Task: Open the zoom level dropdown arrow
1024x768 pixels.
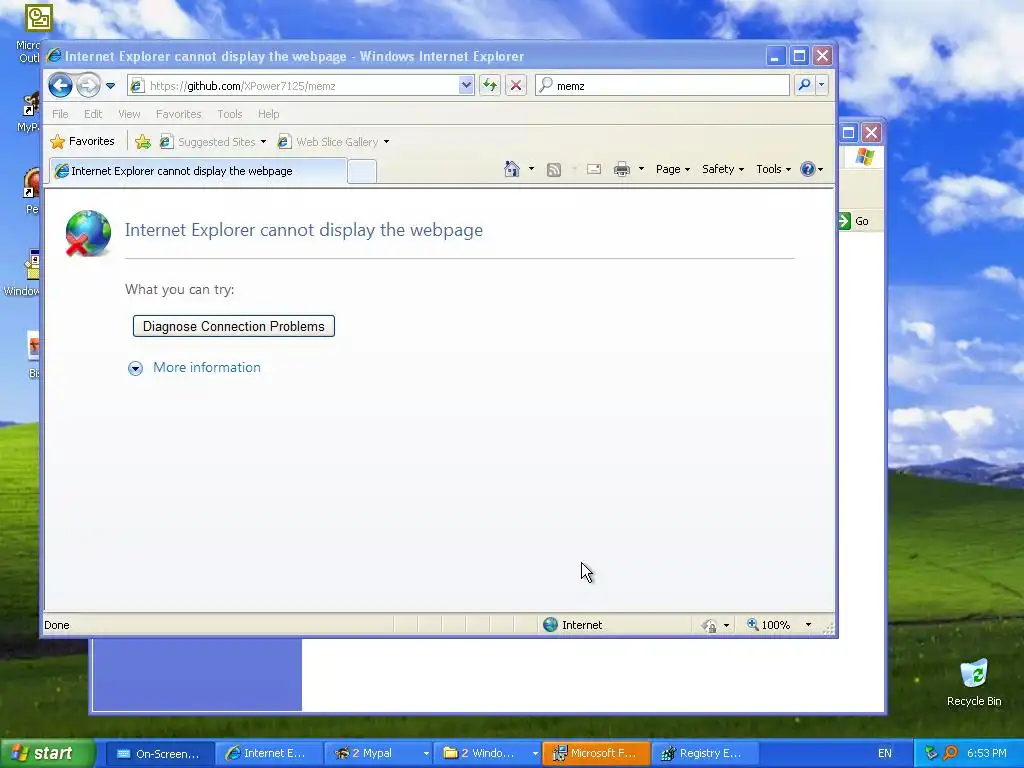Action: 808,625
